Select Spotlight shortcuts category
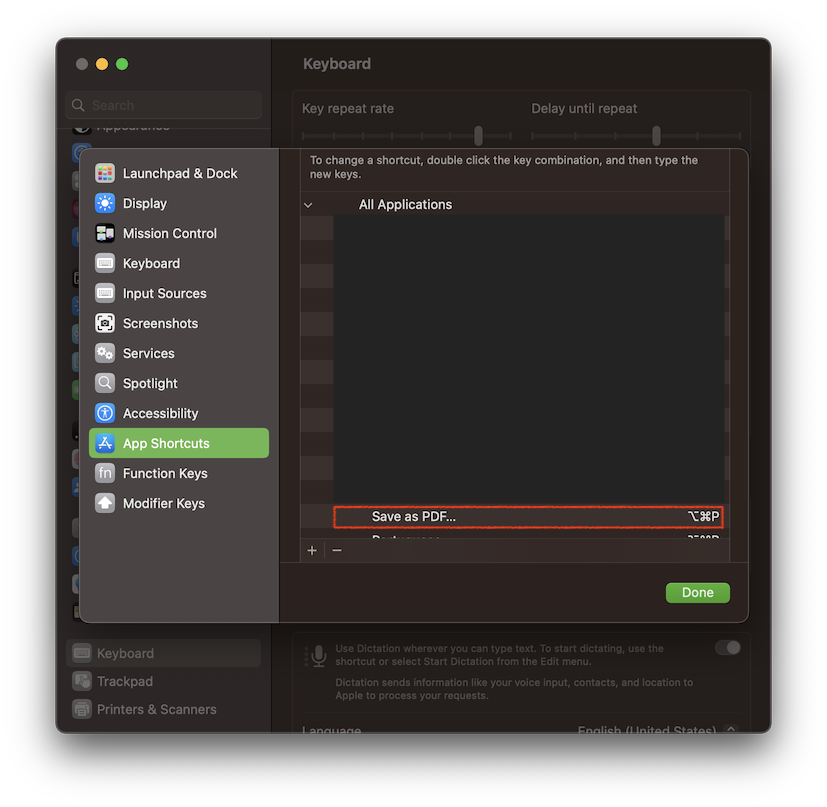827x807 pixels. 179,383
